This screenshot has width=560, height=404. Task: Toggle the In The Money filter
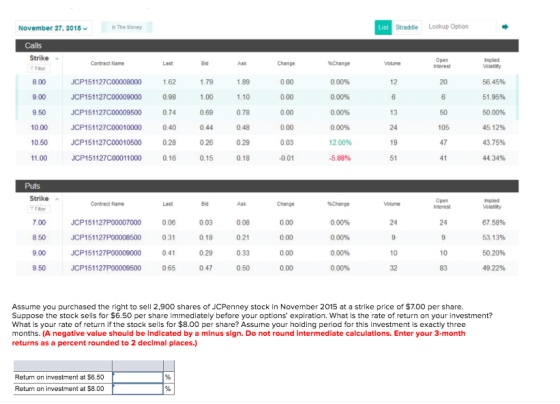click(127, 27)
